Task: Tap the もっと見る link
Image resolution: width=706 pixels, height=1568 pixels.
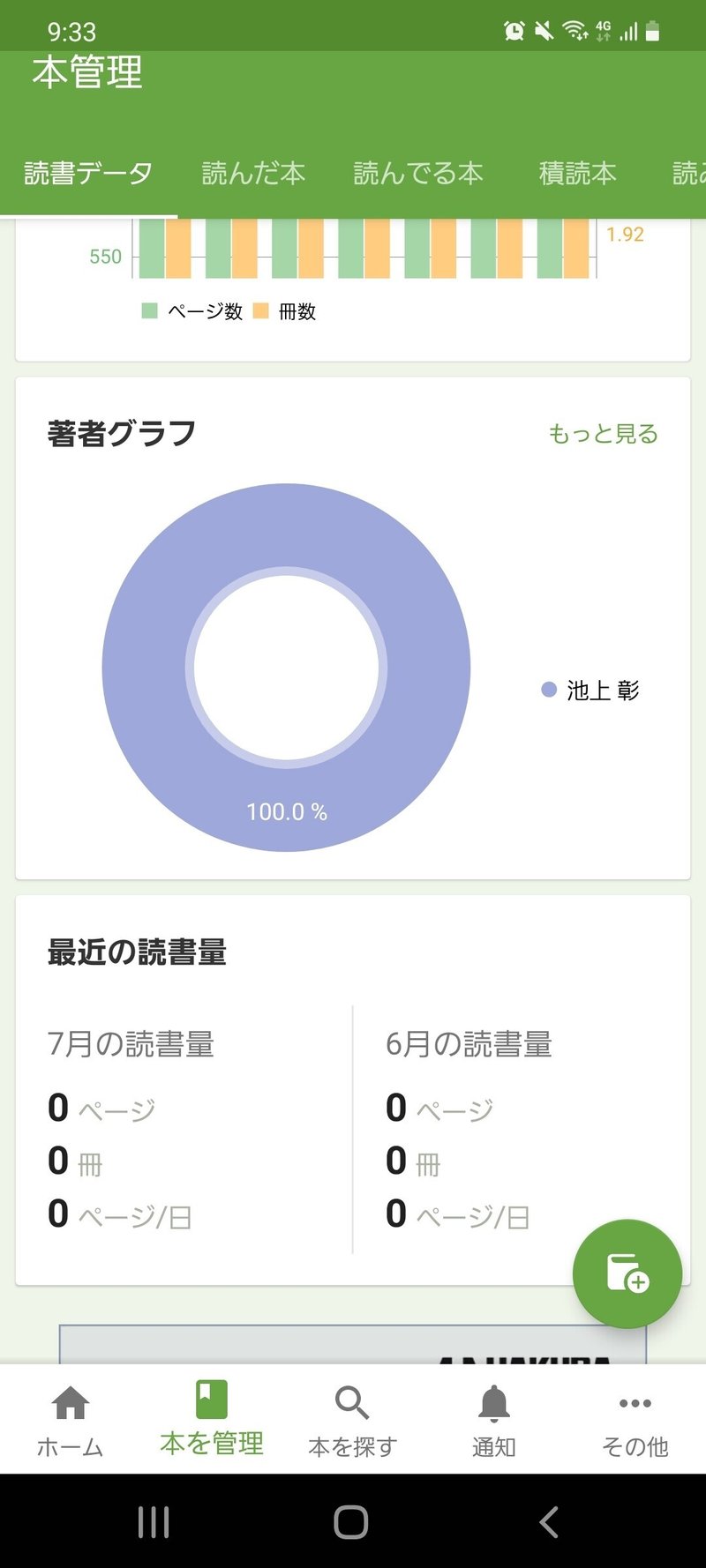Action: 604,434
